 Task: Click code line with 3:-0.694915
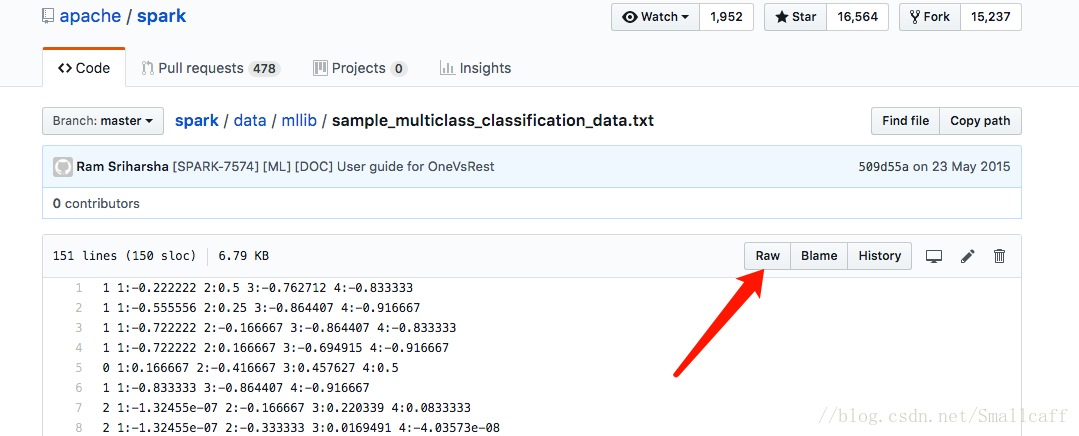coord(275,348)
